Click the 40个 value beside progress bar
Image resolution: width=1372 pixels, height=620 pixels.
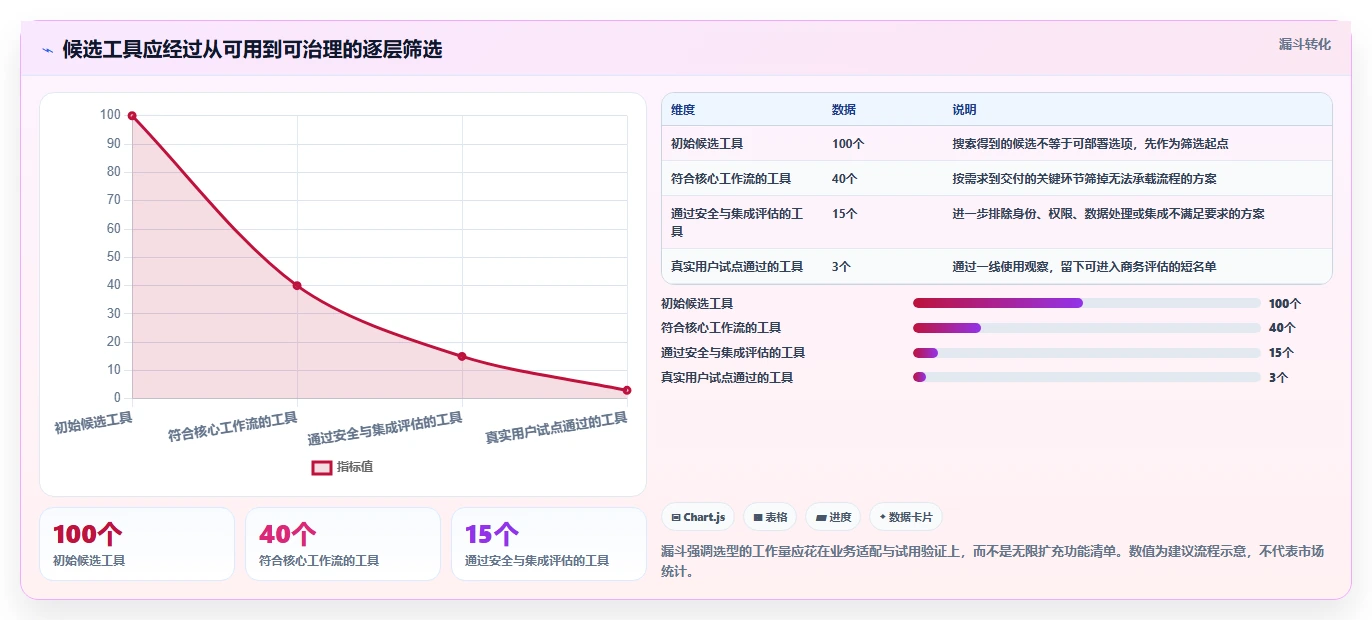(1282, 328)
